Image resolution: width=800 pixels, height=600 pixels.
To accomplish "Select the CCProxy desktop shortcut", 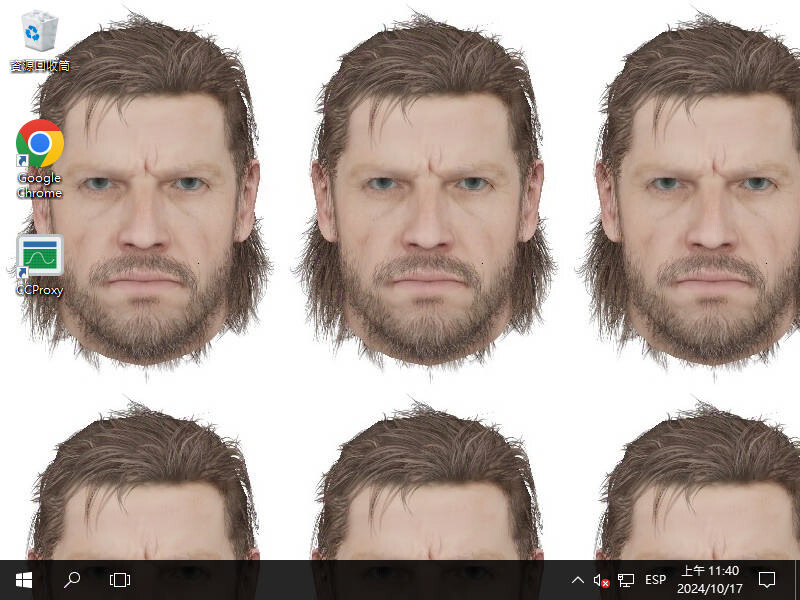I will (x=40, y=265).
